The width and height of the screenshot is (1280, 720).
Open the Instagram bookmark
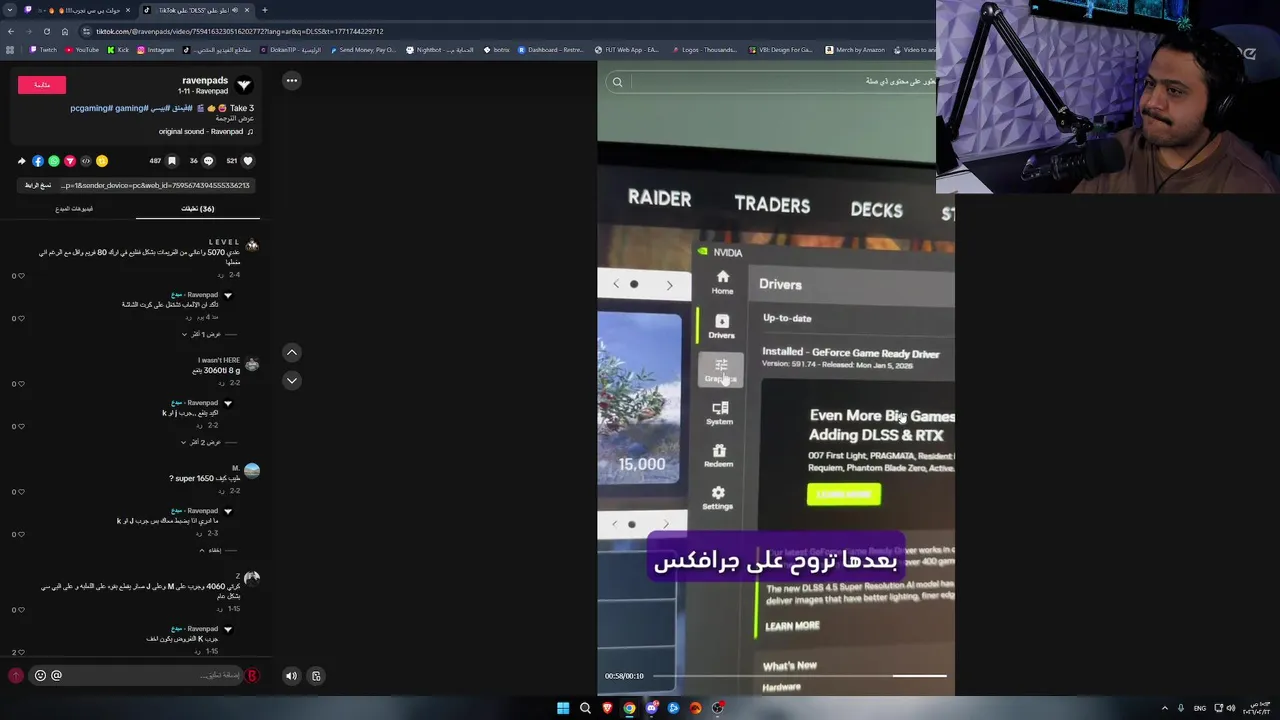pyautogui.click(x=156, y=50)
